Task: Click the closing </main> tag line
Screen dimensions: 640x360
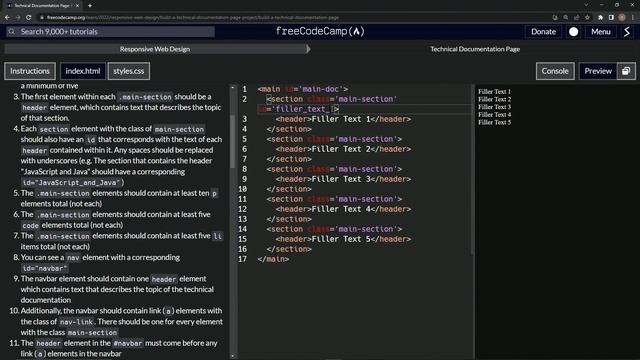Action: point(273,259)
